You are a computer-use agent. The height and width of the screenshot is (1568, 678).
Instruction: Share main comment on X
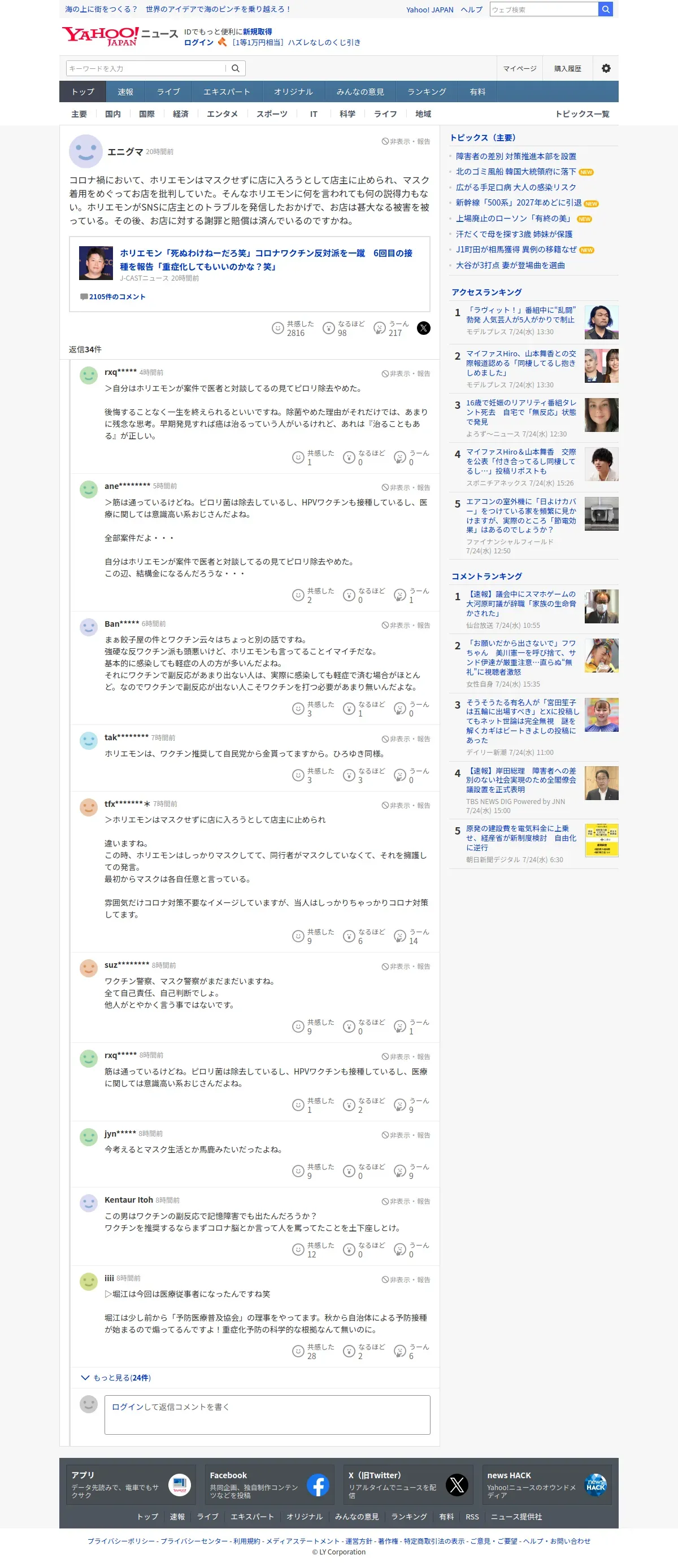pos(423,328)
